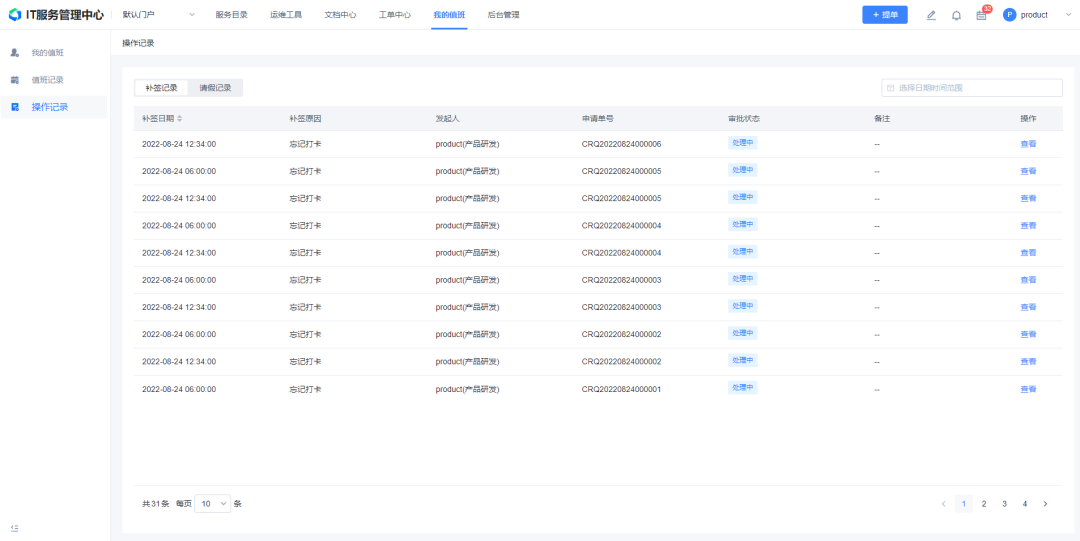The width and height of the screenshot is (1080, 541).
Task: Click order number CRQ20220824000001
Action: click(621, 389)
